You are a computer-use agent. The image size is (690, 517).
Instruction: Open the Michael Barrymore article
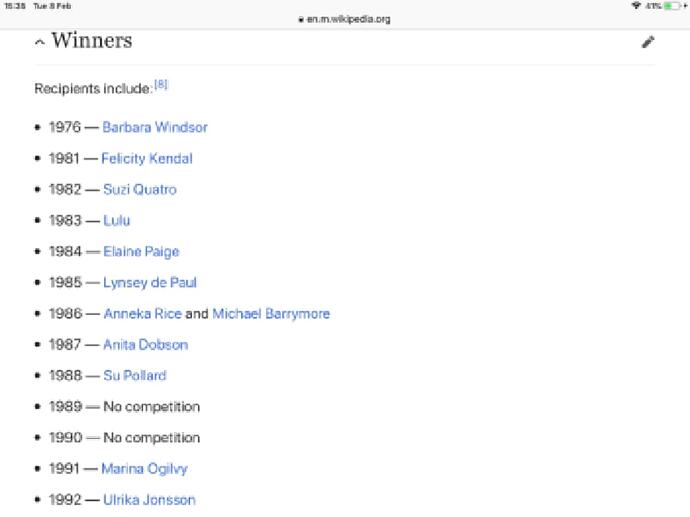click(x=270, y=313)
